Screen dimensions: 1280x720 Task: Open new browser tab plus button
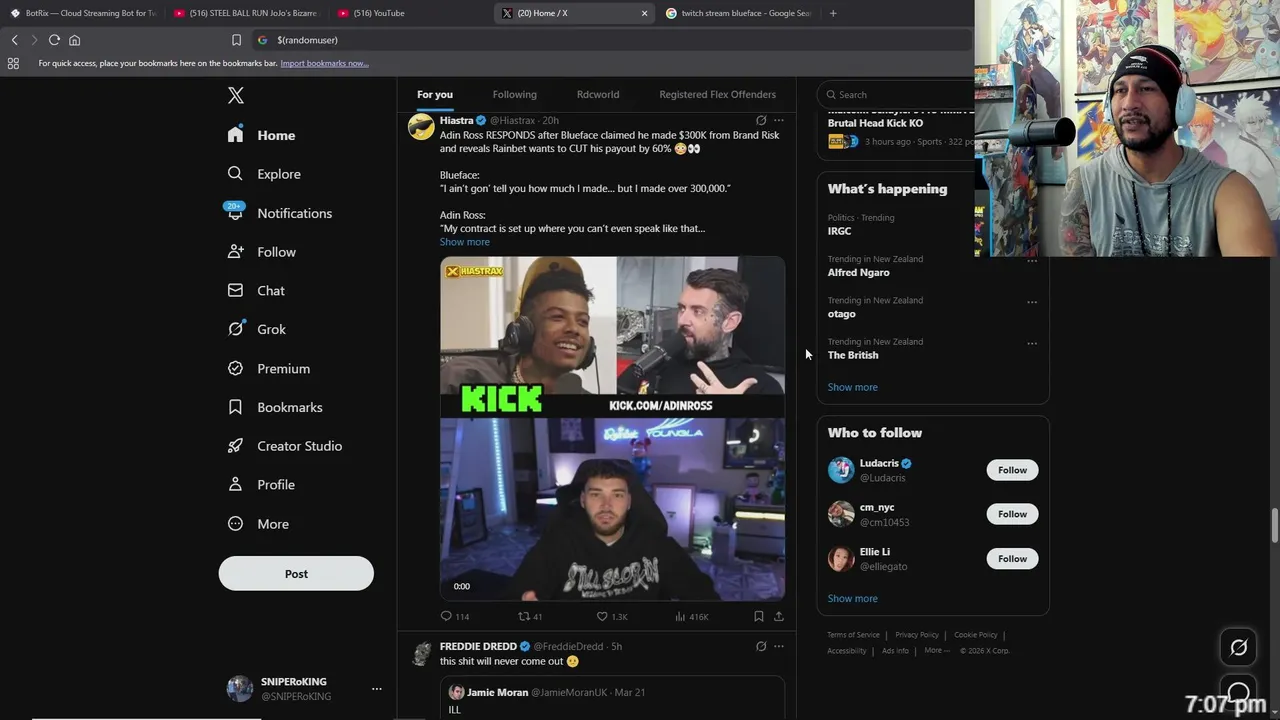pyautogui.click(x=833, y=13)
